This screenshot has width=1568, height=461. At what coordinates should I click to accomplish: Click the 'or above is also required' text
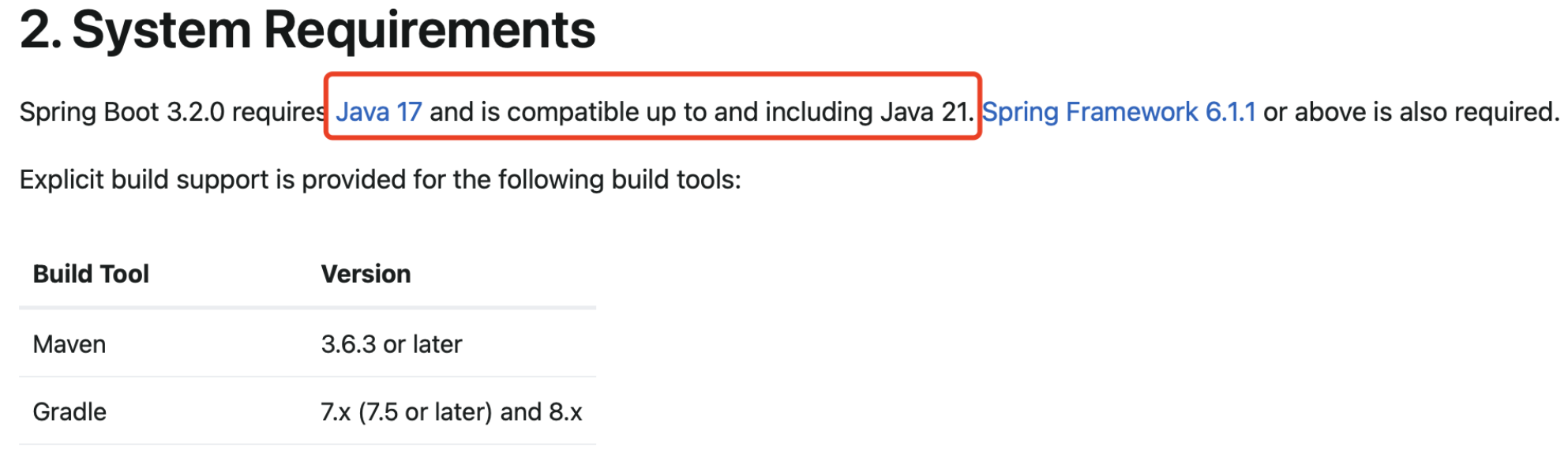1411,112
